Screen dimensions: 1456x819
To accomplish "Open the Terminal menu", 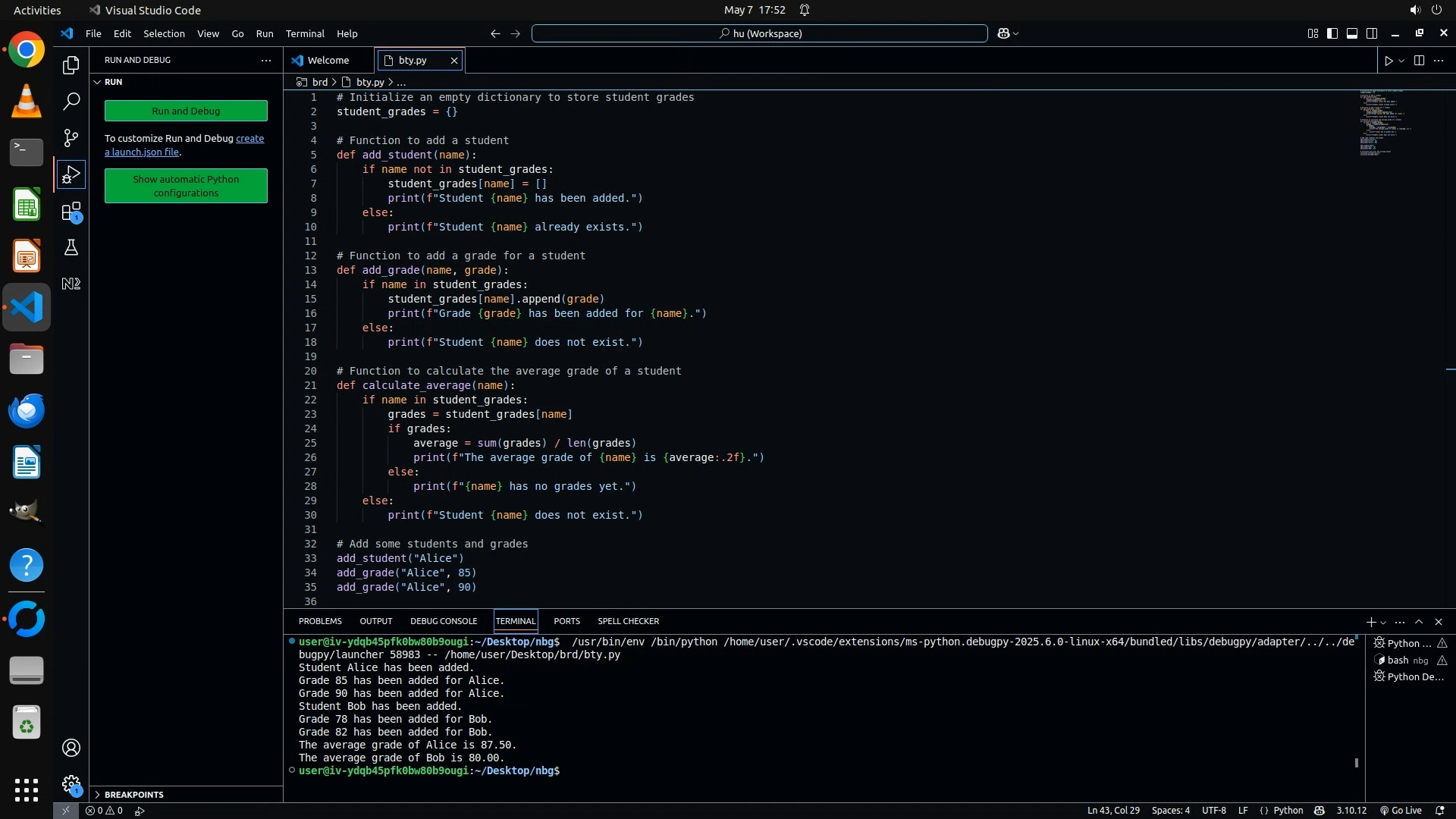I will click(x=305, y=33).
